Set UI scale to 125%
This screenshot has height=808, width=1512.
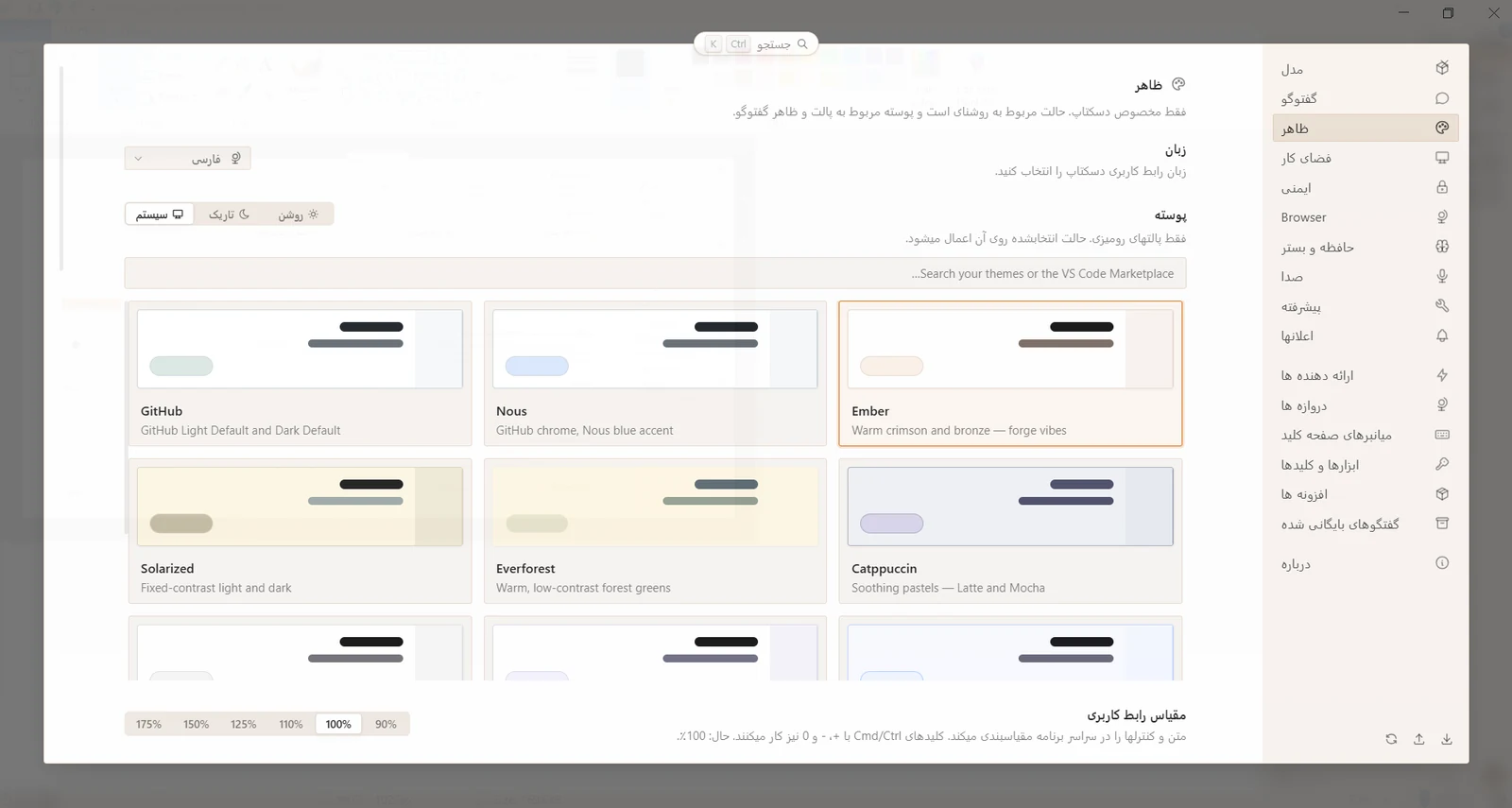(244, 724)
